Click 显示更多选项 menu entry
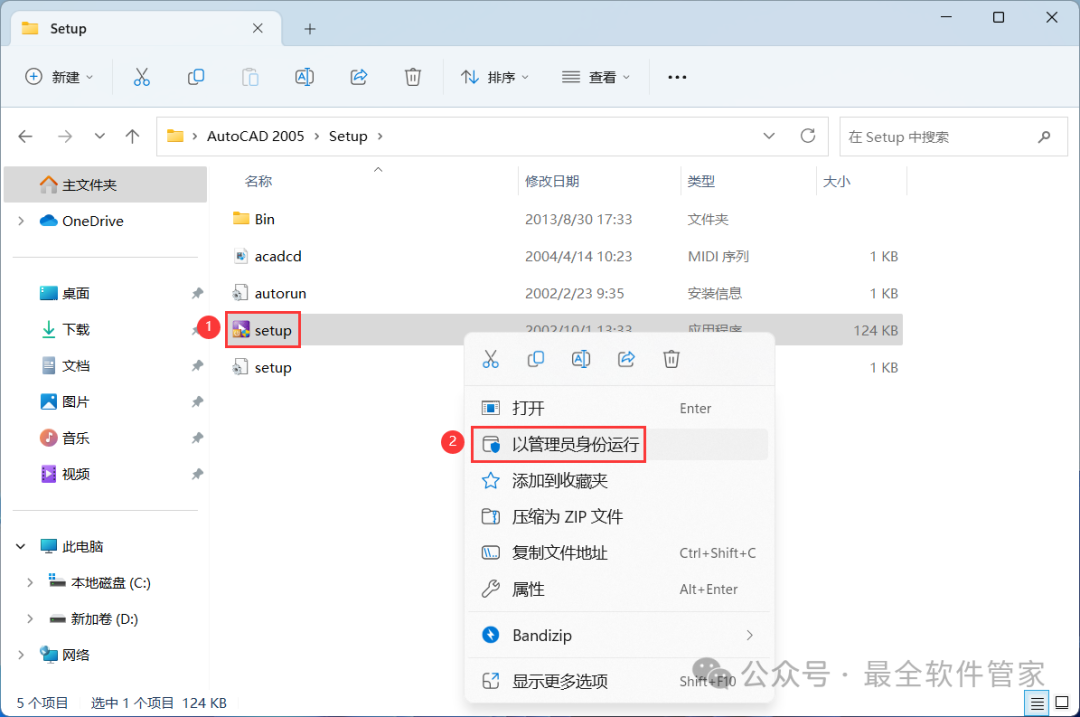Image resolution: width=1080 pixels, height=717 pixels. [x=618, y=681]
